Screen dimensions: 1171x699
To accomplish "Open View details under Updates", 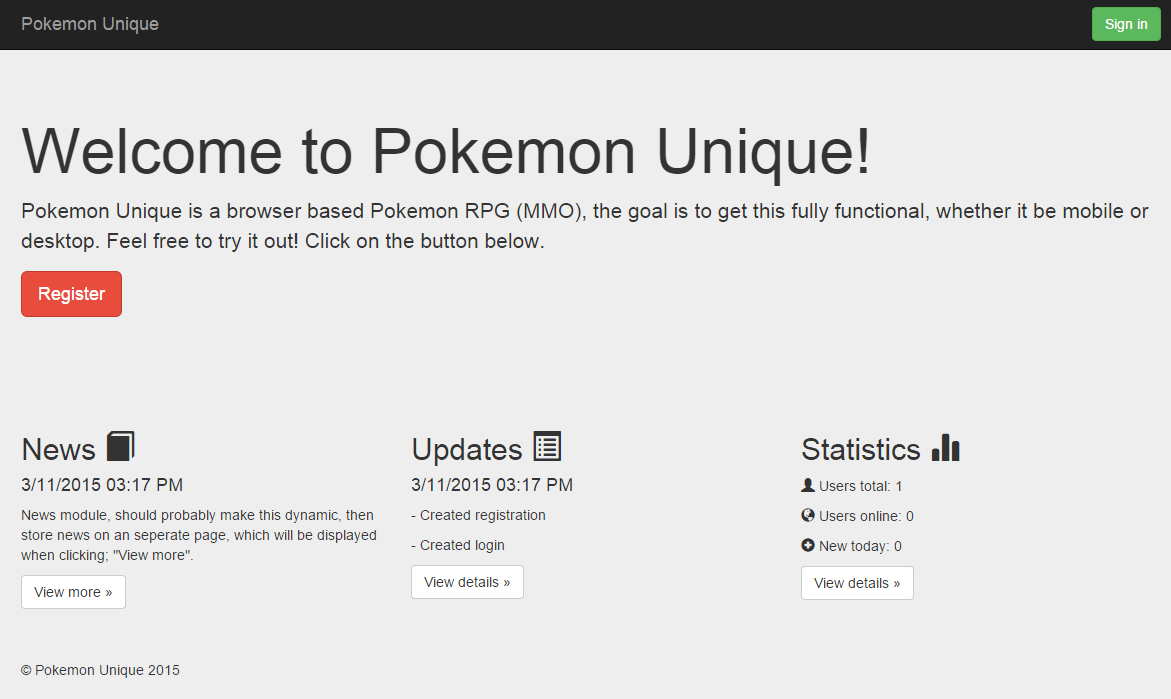I will coord(467,582).
